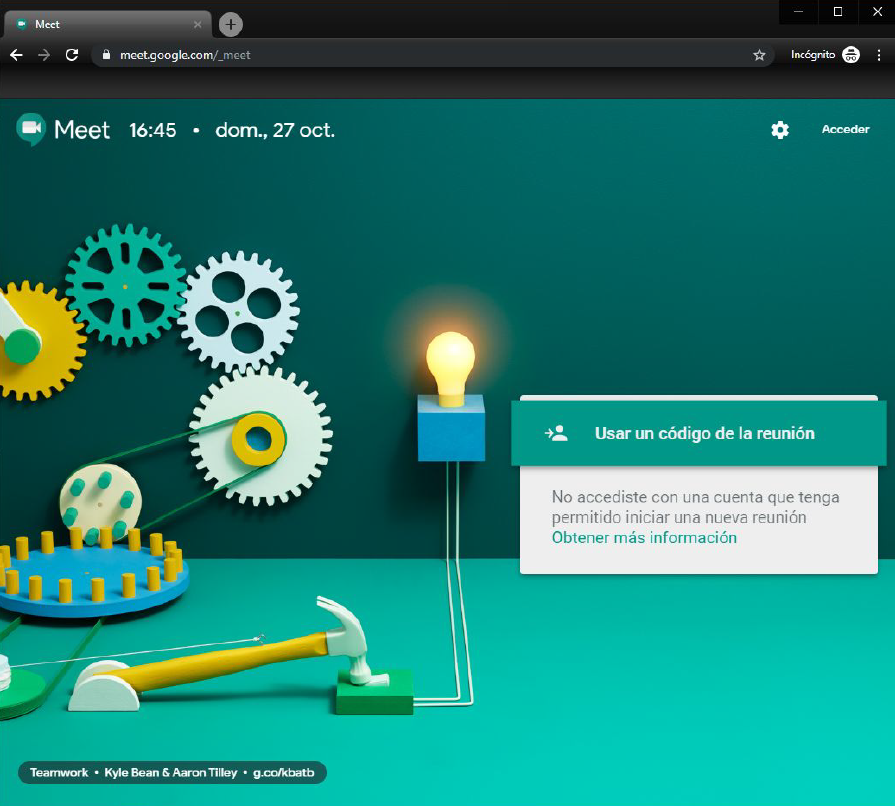The height and width of the screenshot is (806, 895).
Task: Click the Meet product name text
Action: (82, 130)
